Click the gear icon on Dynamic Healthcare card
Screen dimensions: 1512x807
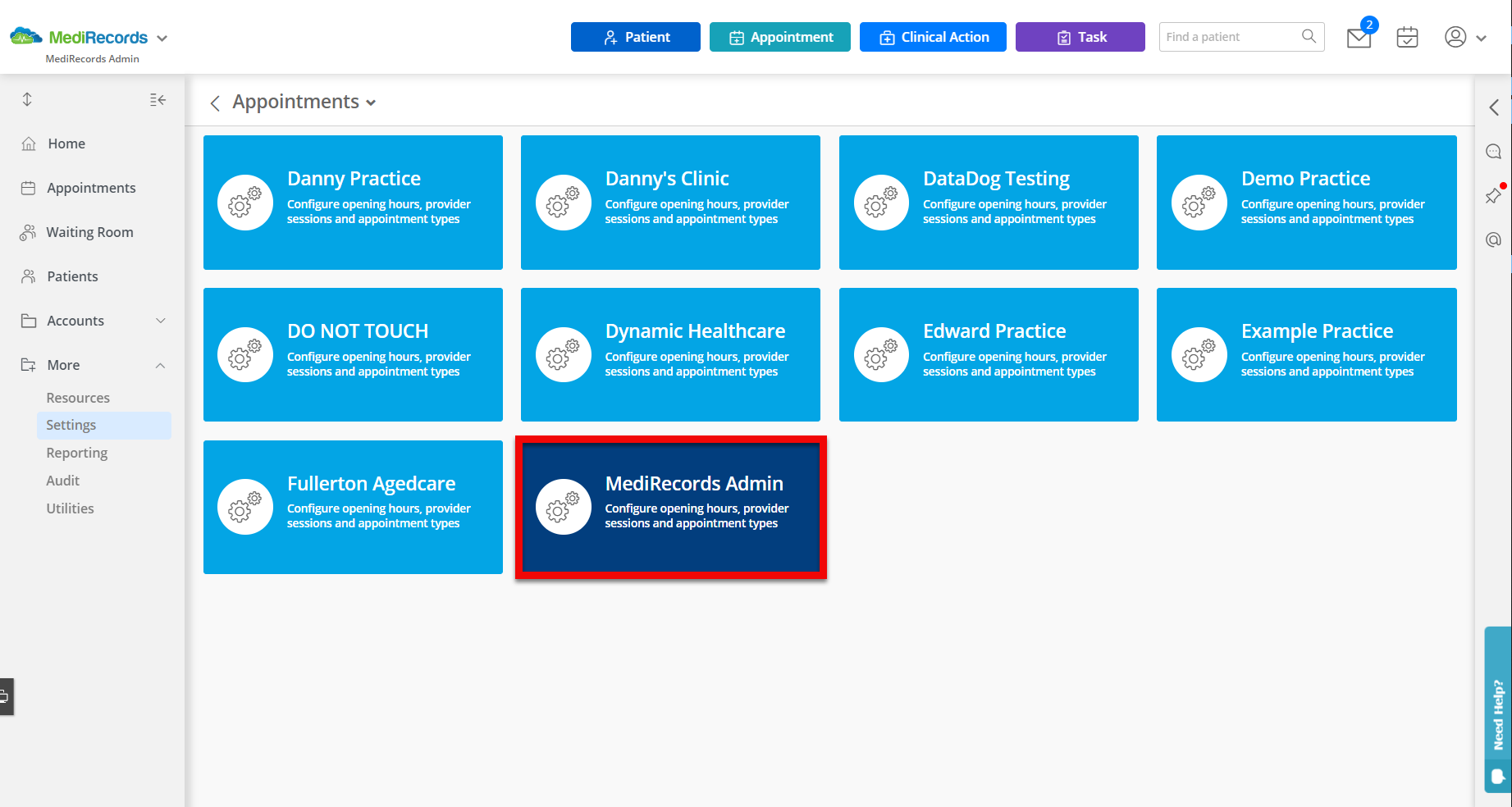(563, 354)
